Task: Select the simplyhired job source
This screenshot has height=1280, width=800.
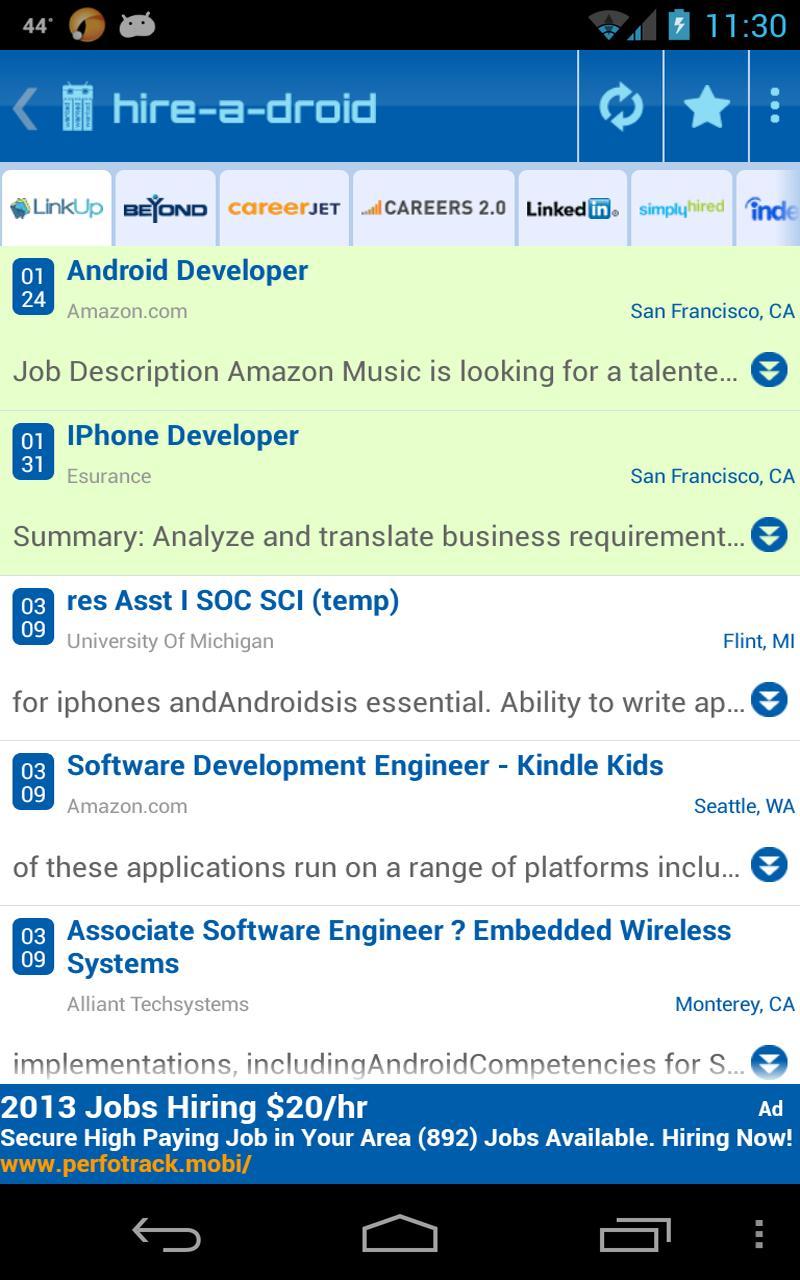Action: tap(681, 208)
